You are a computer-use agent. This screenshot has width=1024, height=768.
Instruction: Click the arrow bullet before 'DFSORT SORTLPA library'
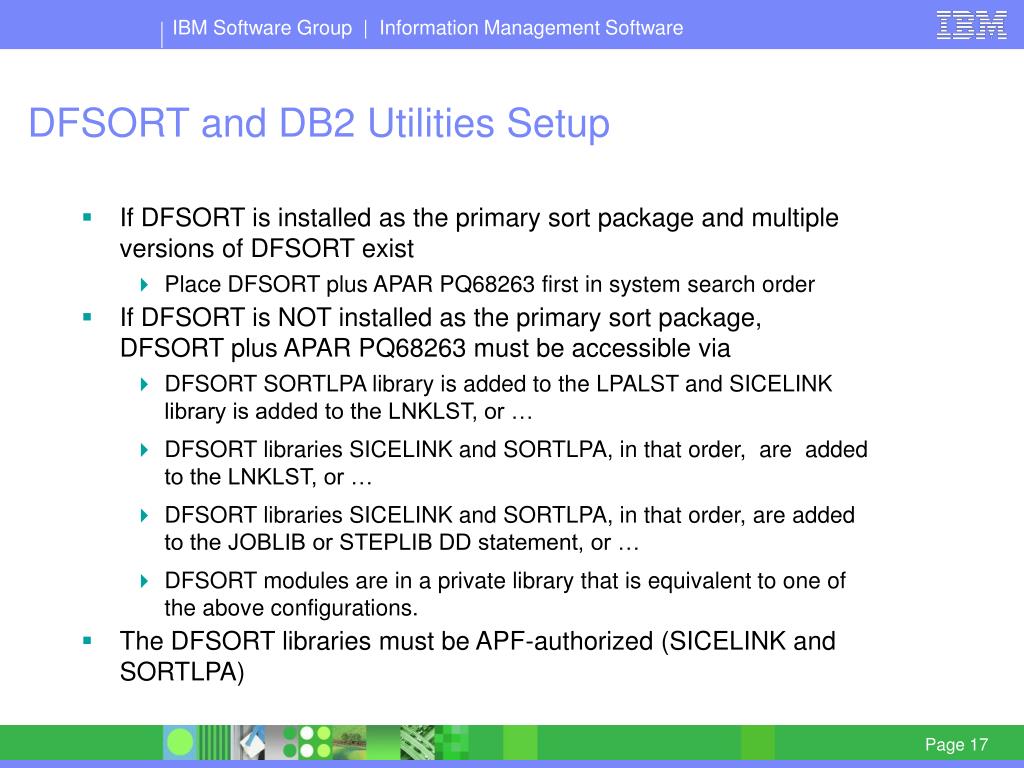pyautogui.click(x=144, y=384)
